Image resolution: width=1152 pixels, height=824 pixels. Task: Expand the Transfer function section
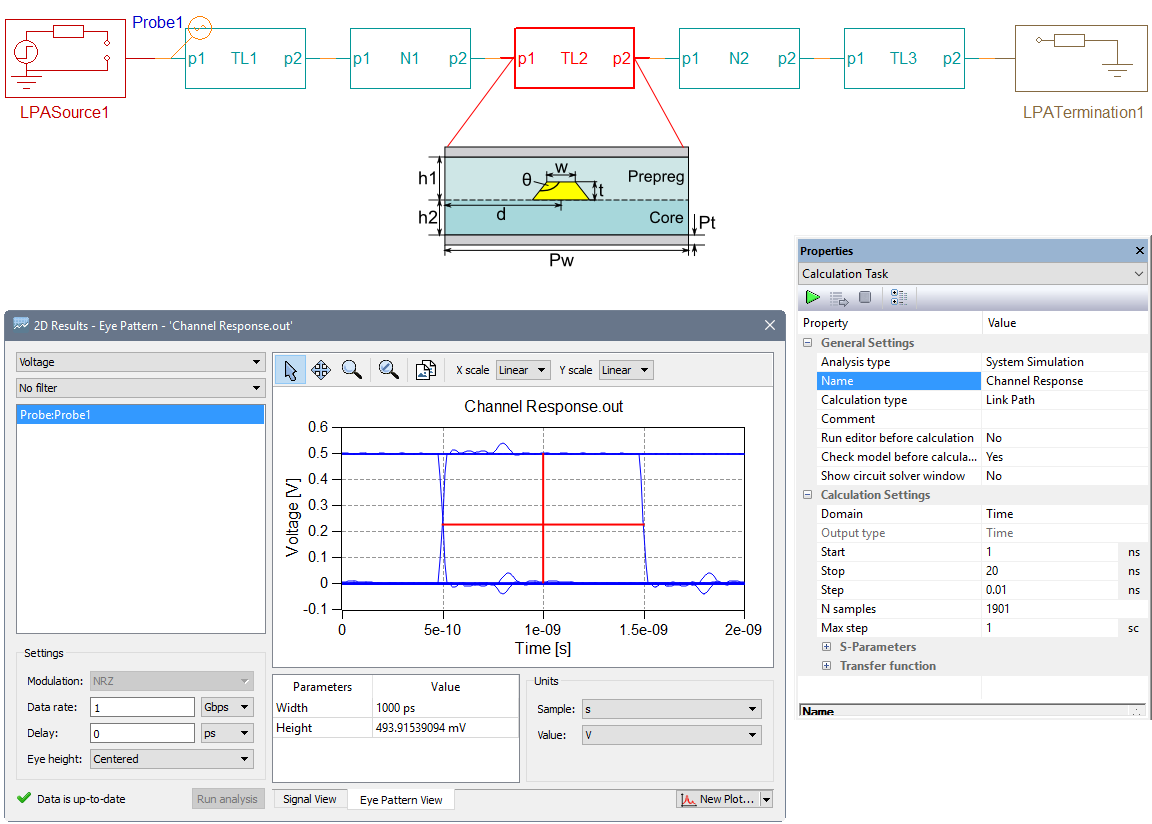(x=827, y=666)
